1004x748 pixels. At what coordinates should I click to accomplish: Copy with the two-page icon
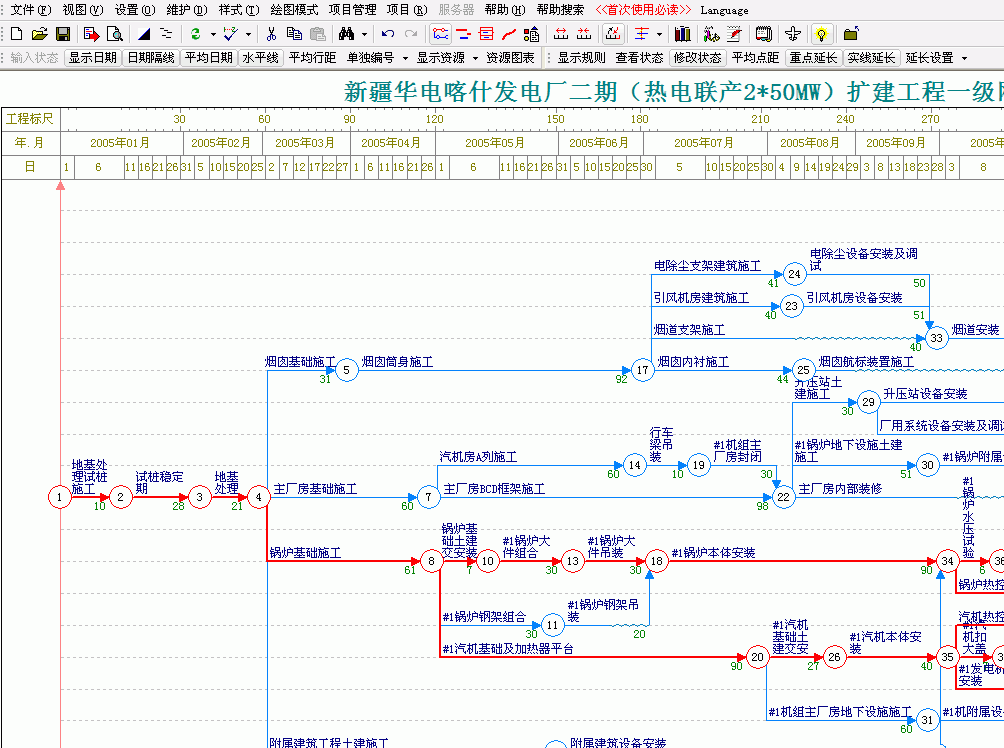(295, 34)
